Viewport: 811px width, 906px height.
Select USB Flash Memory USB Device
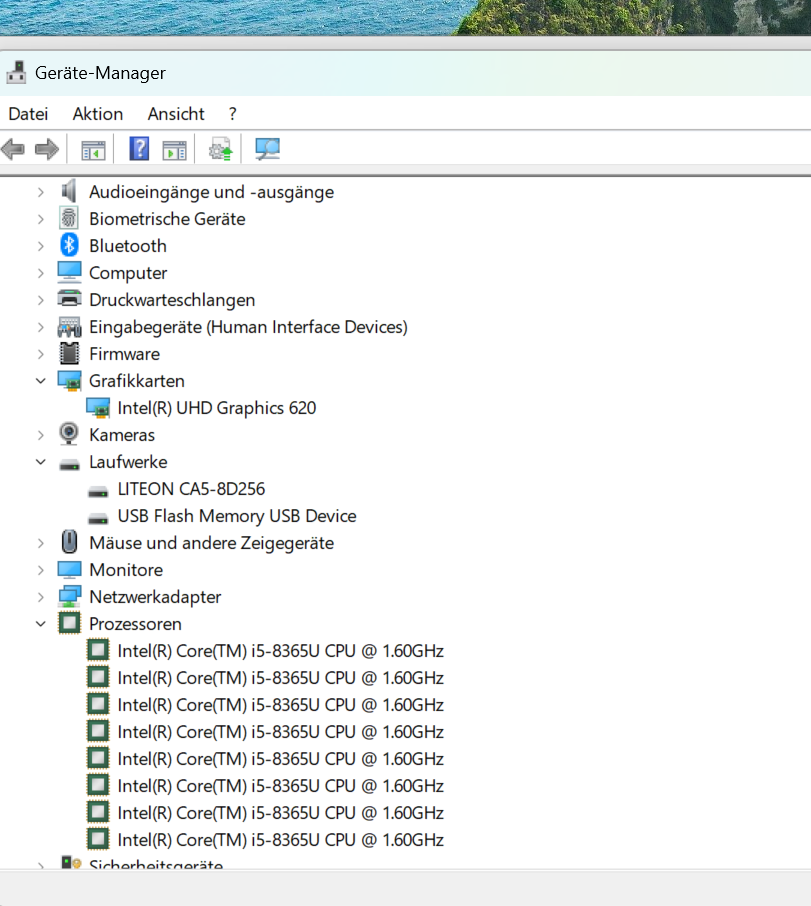(x=237, y=516)
